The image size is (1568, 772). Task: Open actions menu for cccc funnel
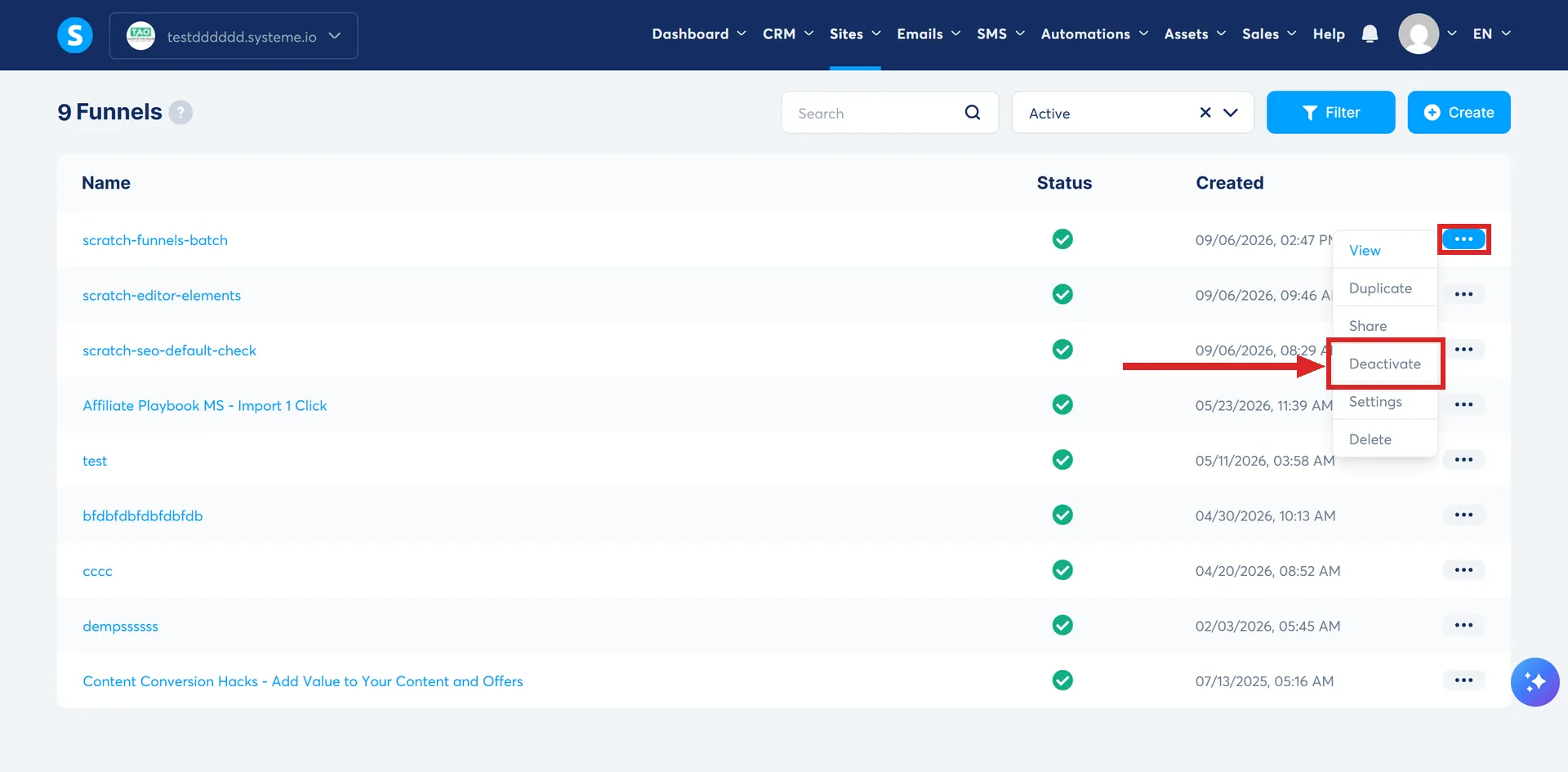coord(1463,570)
